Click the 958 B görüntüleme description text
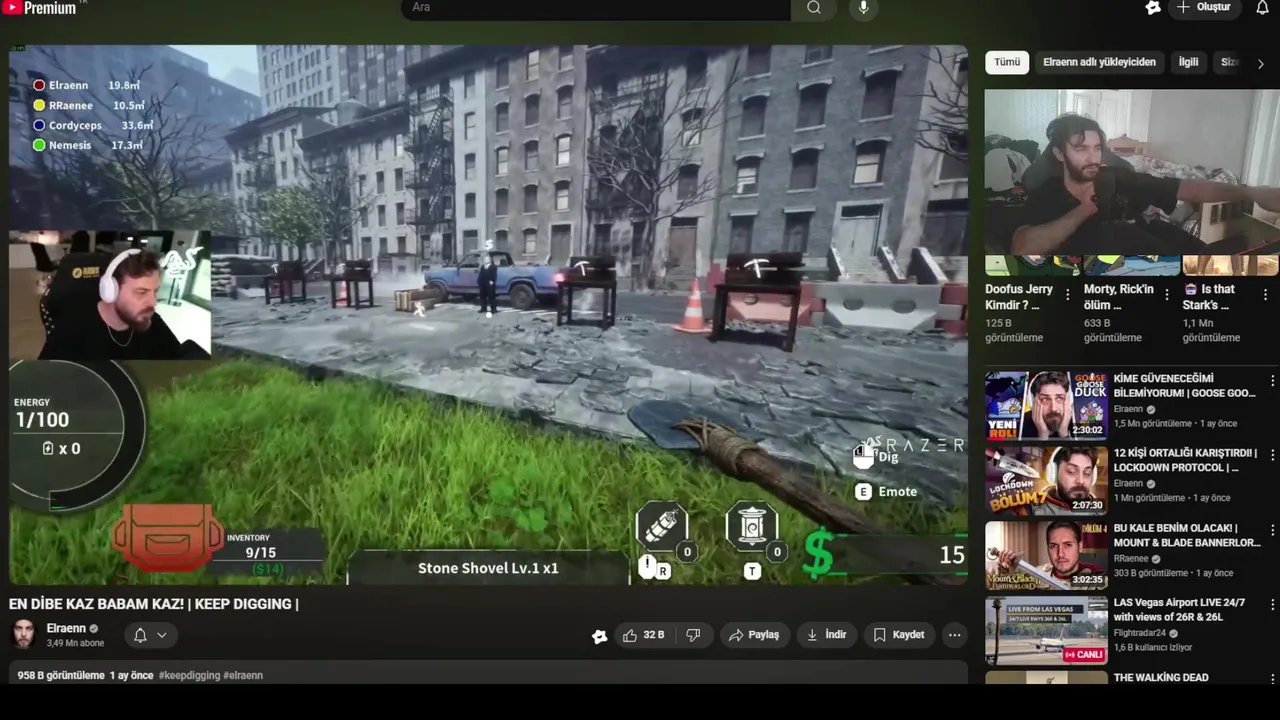 tap(61, 676)
